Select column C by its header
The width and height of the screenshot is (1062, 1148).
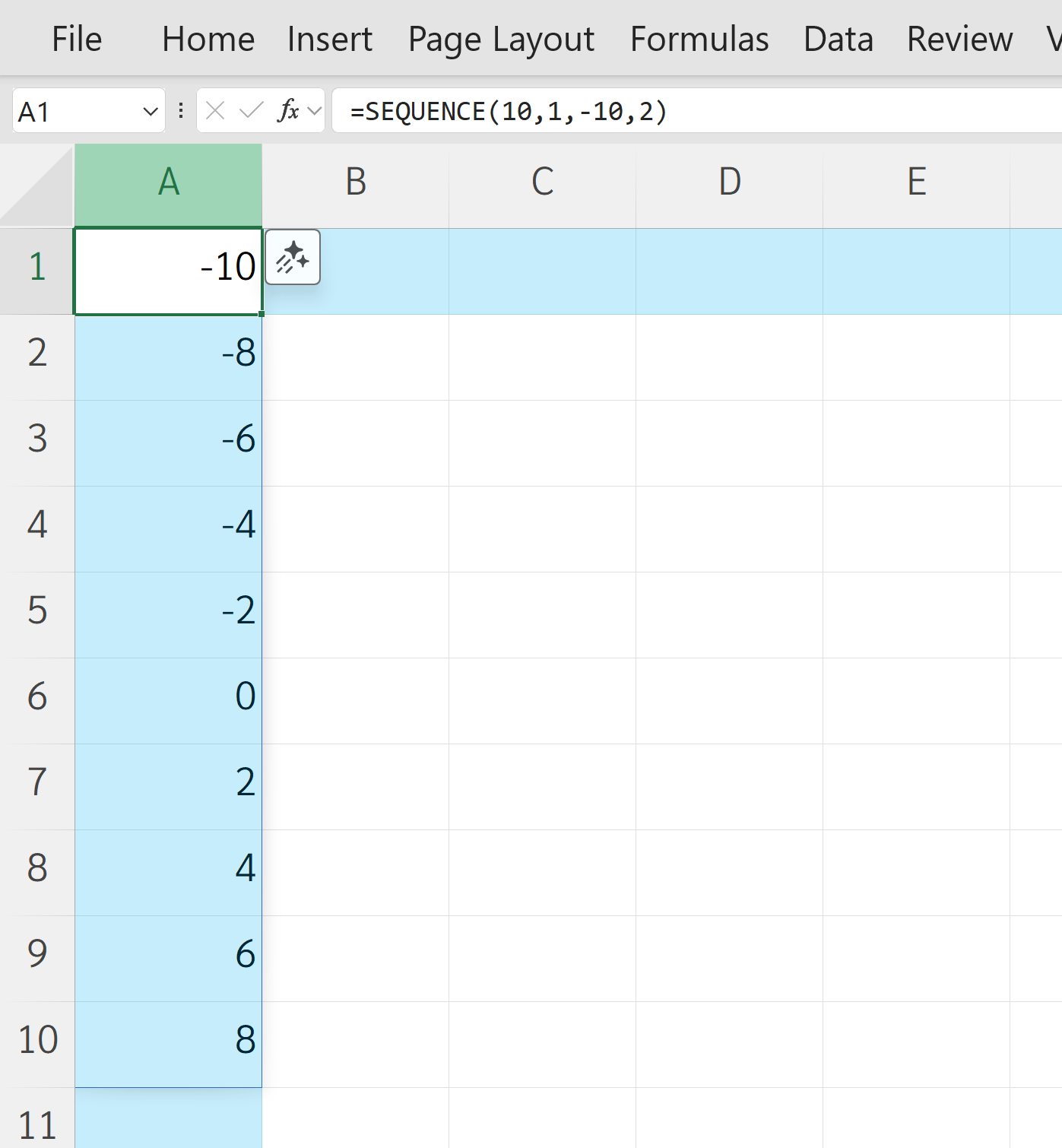click(x=541, y=181)
